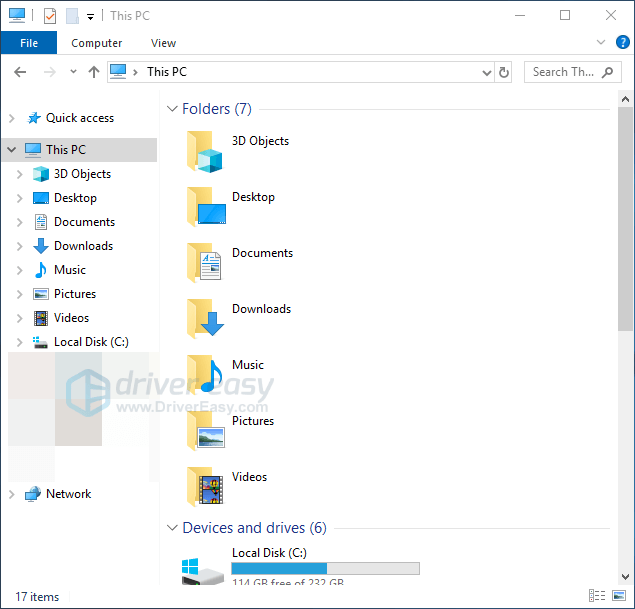Expand Desktop in navigation tree
Image resolution: width=635 pixels, height=609 pixels.
coord(19,198)
